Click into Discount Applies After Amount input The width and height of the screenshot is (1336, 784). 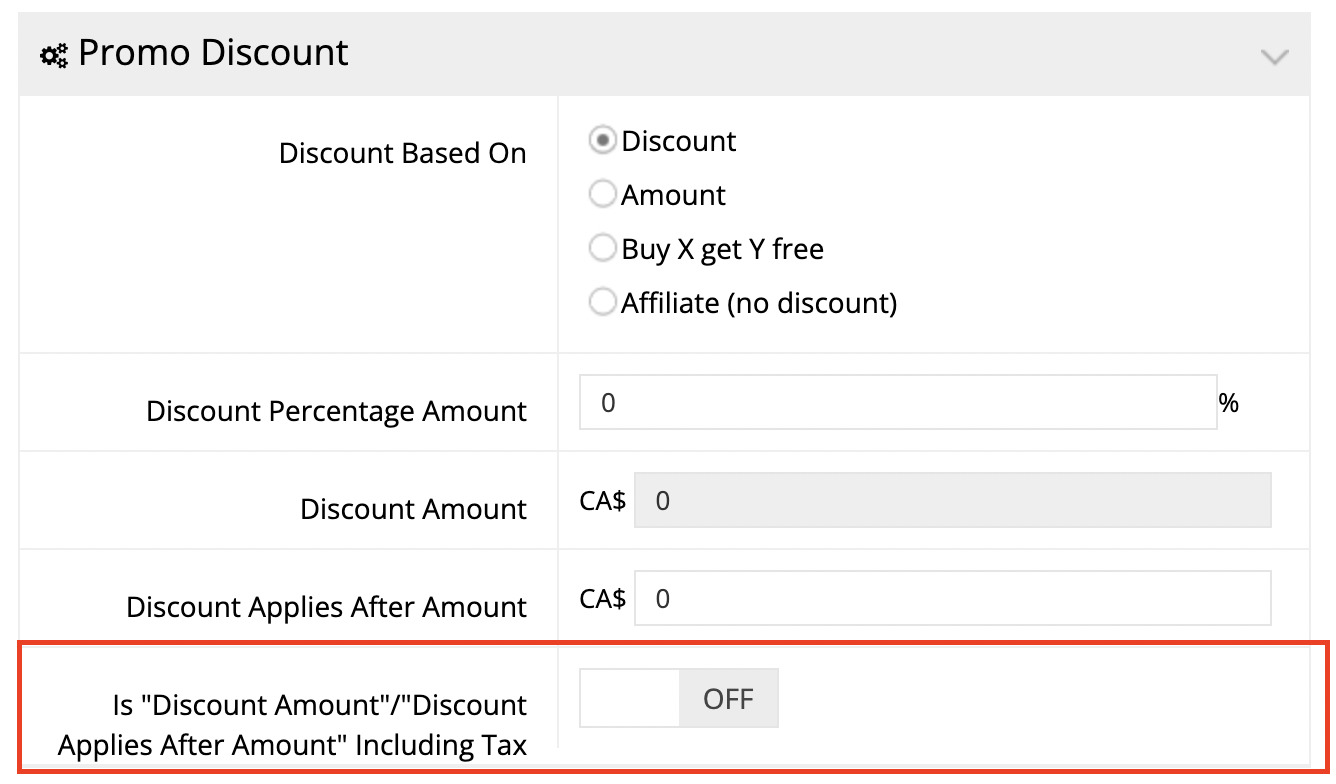[x=952, y=598]
